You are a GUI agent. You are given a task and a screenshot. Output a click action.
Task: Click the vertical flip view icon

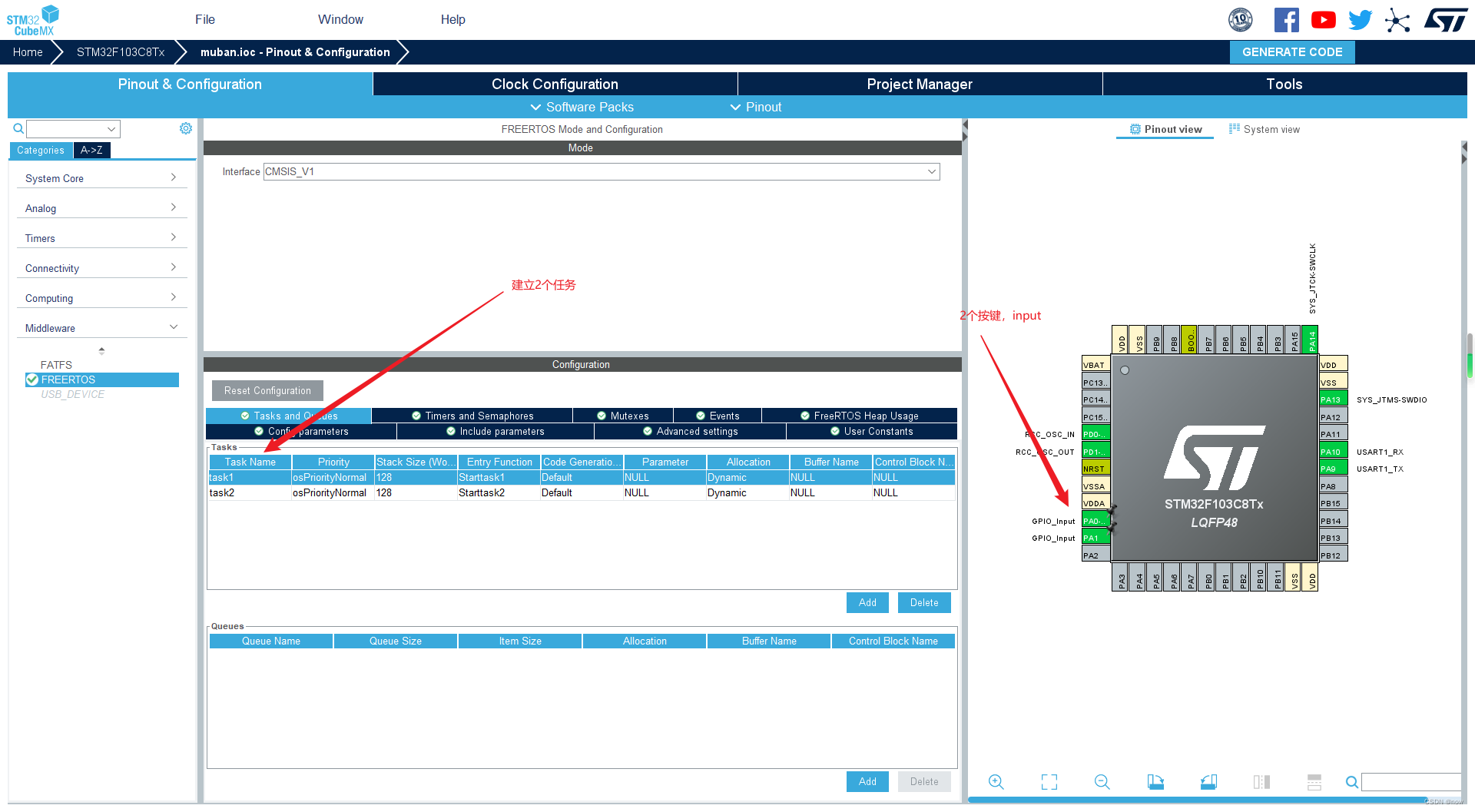(x=1261, y=781)
